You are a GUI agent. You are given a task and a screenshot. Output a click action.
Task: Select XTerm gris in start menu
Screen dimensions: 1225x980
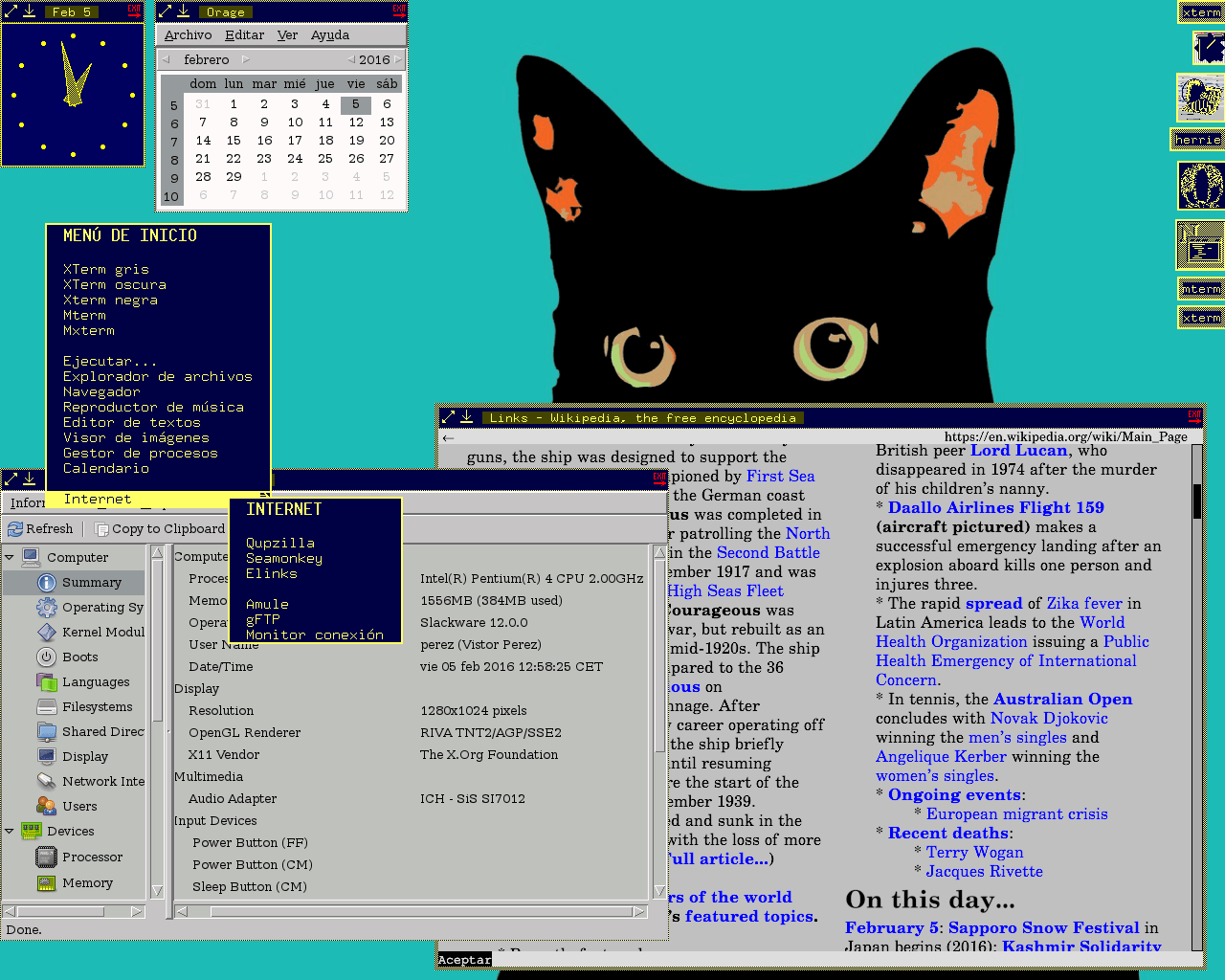point(106,269)
